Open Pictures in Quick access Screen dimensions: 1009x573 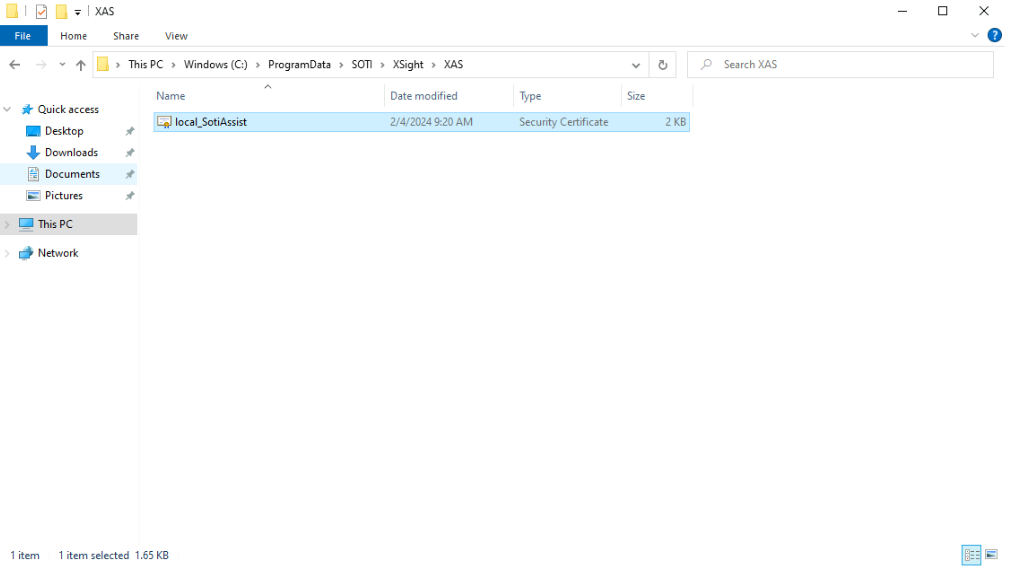click(64, 196)
